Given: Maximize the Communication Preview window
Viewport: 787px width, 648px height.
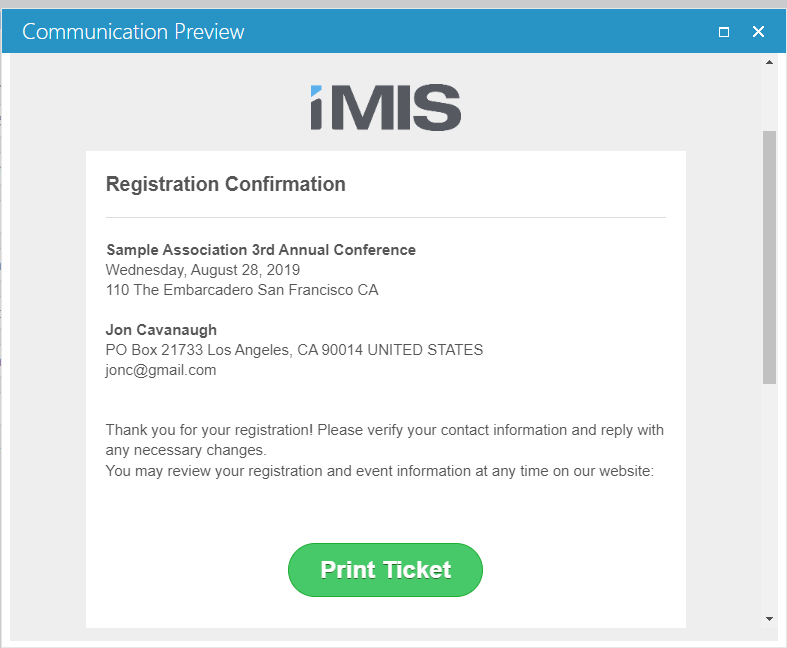Looking at the screenshot, I should tap(724, 32).
